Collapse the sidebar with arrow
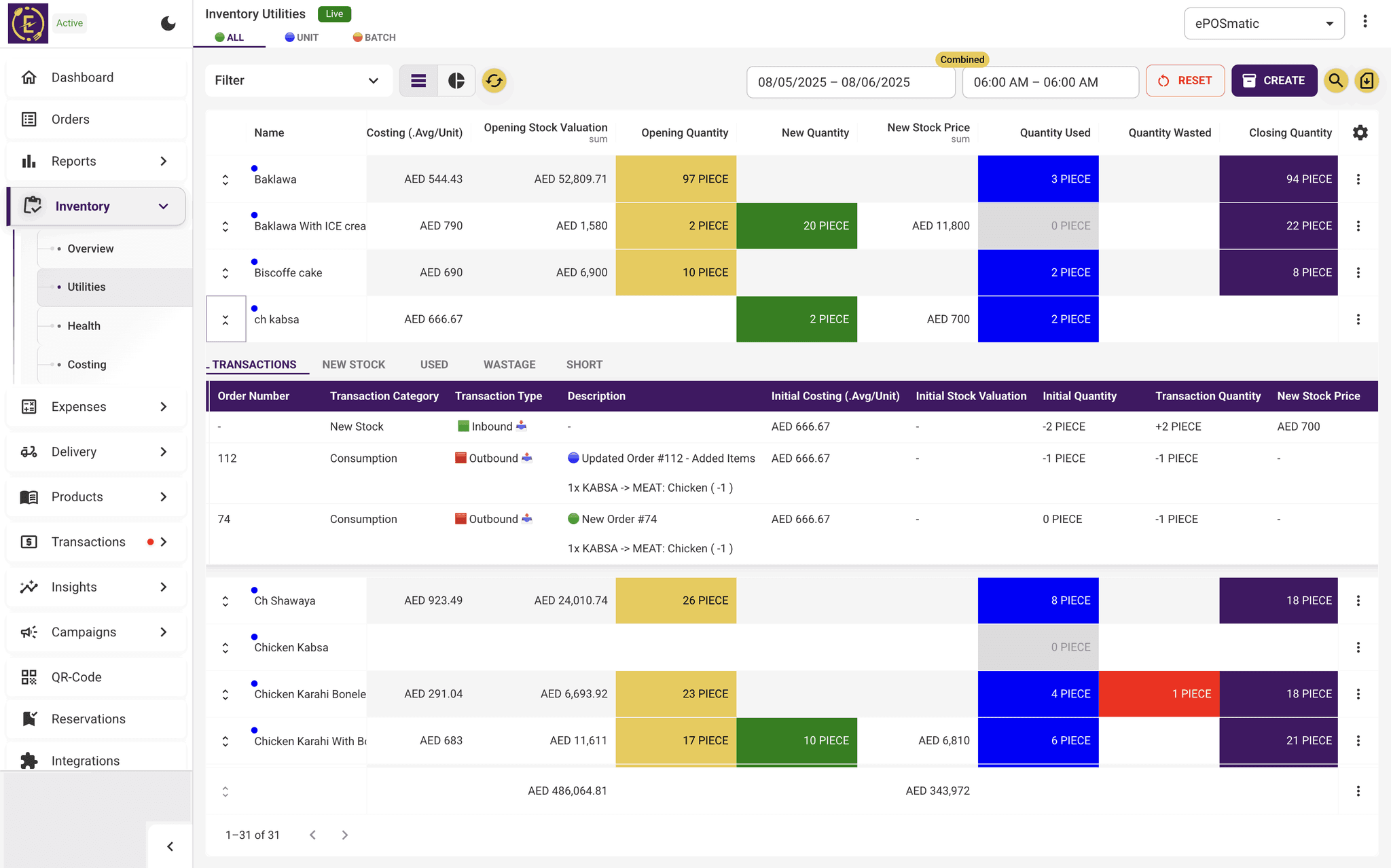 click(170, 846)
